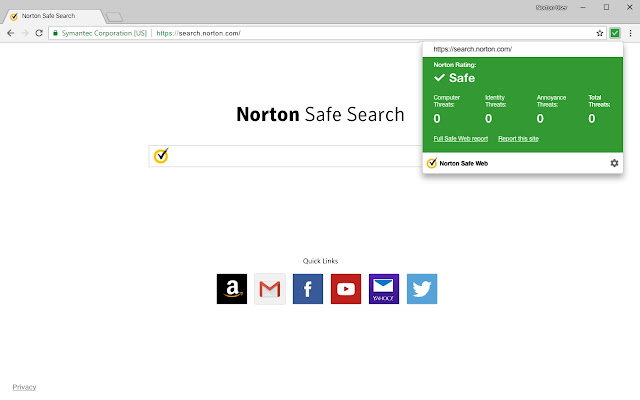640x400 pixels.
Task: Click the Norton Safe Web extension icon
Action: 615,33
